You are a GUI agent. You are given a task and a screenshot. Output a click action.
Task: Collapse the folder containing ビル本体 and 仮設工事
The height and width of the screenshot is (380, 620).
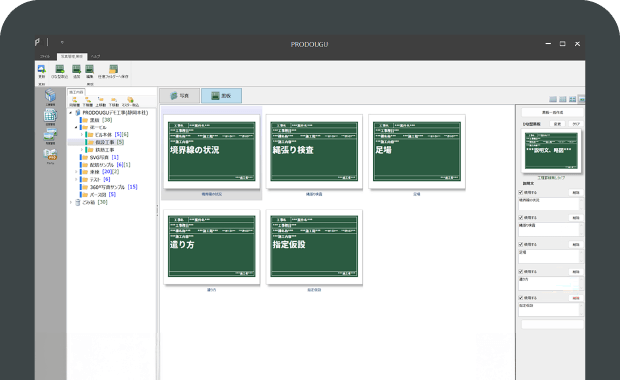pos(76,127)
